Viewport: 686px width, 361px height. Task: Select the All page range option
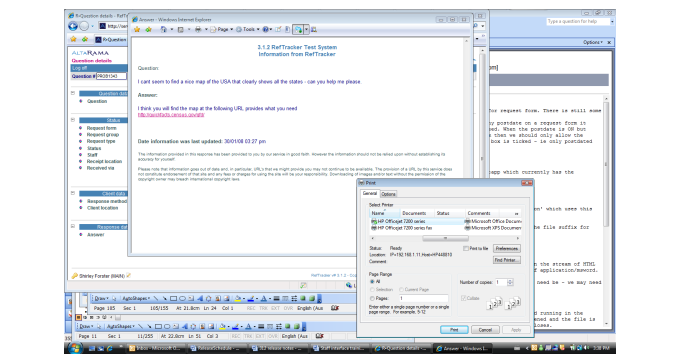[372, 282]
